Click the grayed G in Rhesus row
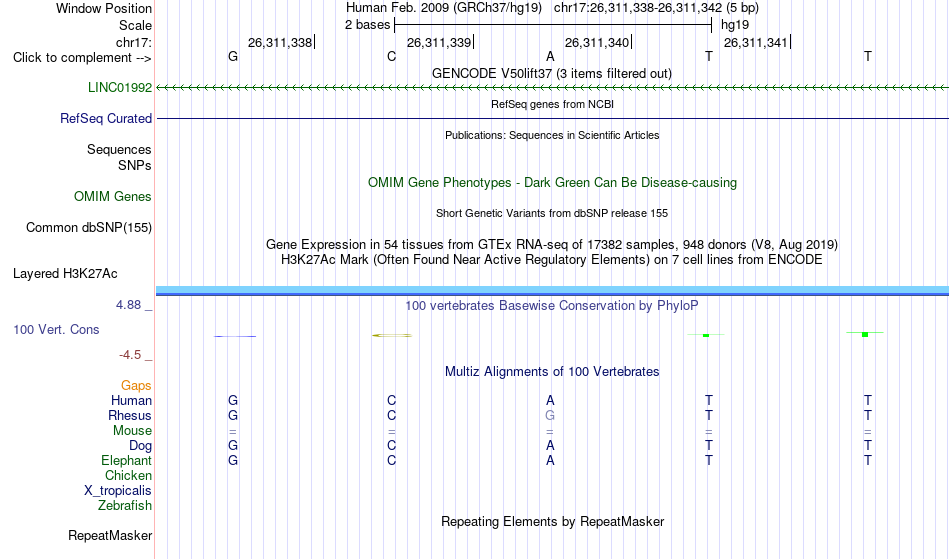The height and width of the screenshot is (559, 950). pos(550,416)
